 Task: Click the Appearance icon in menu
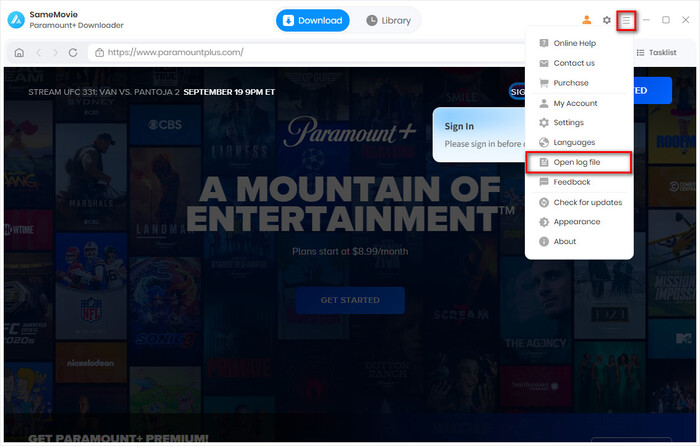544,222
